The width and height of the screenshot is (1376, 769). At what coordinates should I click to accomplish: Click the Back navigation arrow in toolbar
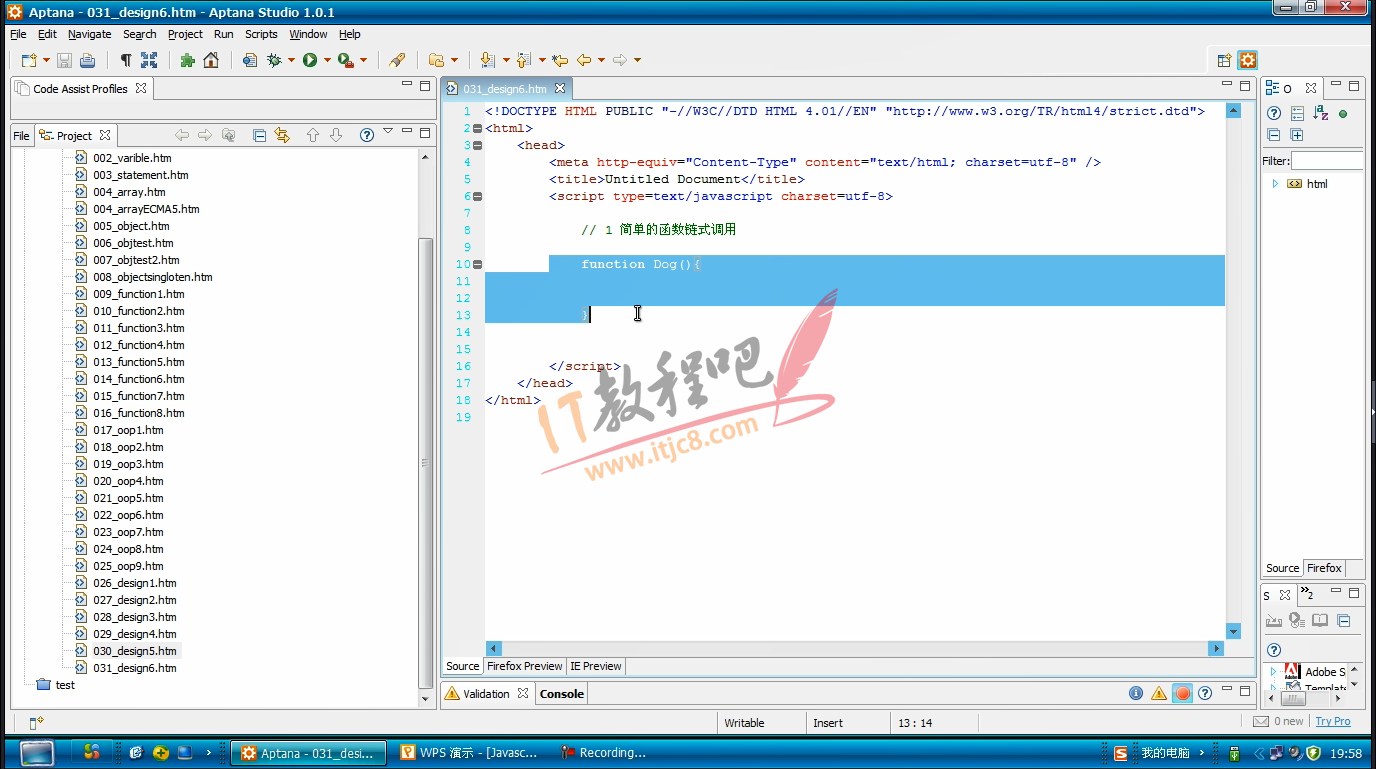tap(584, 60)
